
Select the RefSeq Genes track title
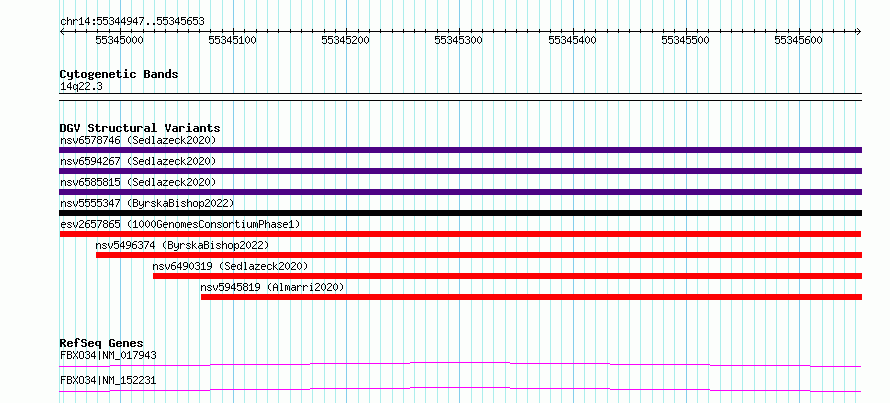(102, 343)
